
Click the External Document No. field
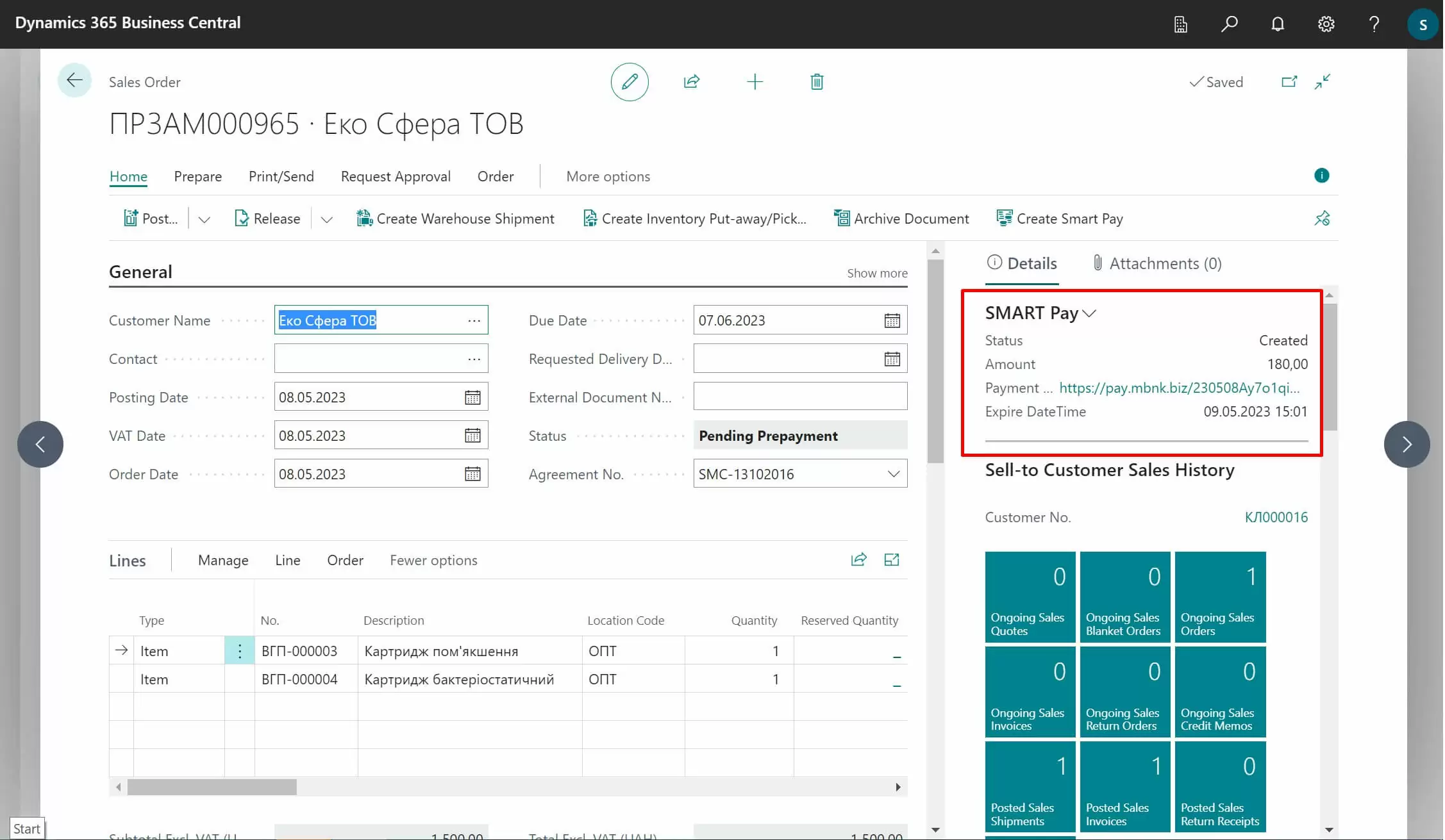[x=799, y=397]
